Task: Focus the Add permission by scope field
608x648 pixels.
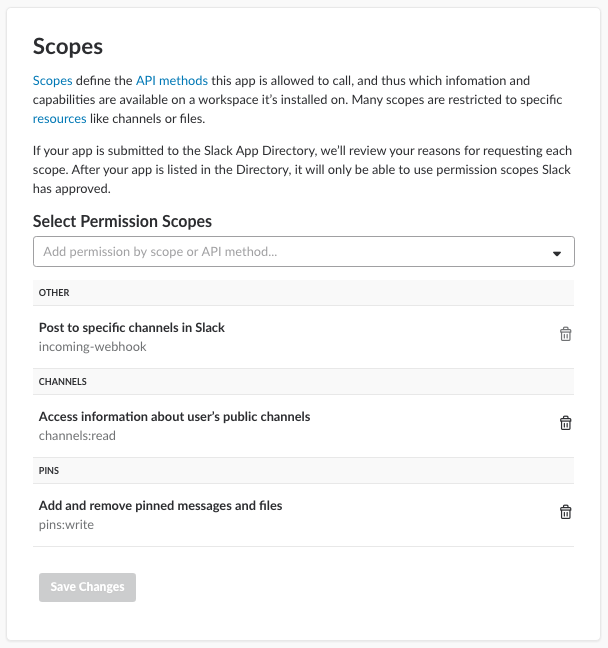Action: pos(303,252)
